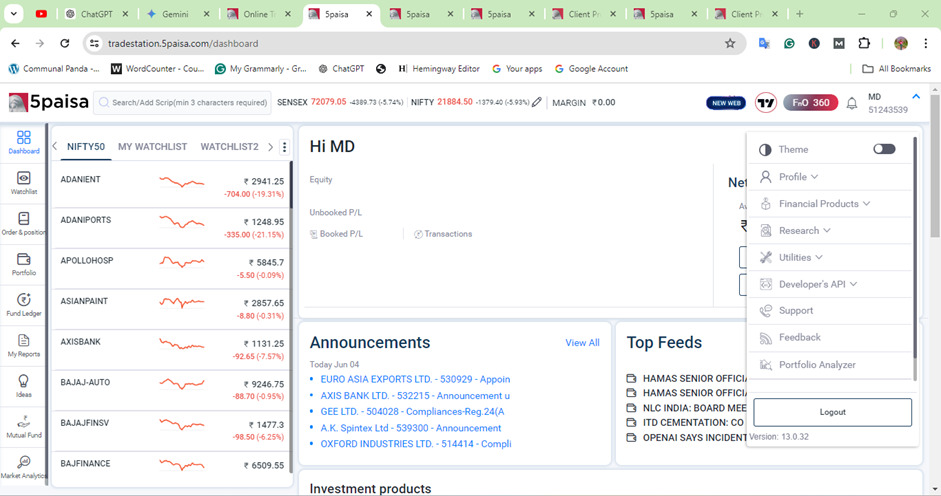
Task: Open the FnO 360 button
Action: click(810, 103)
